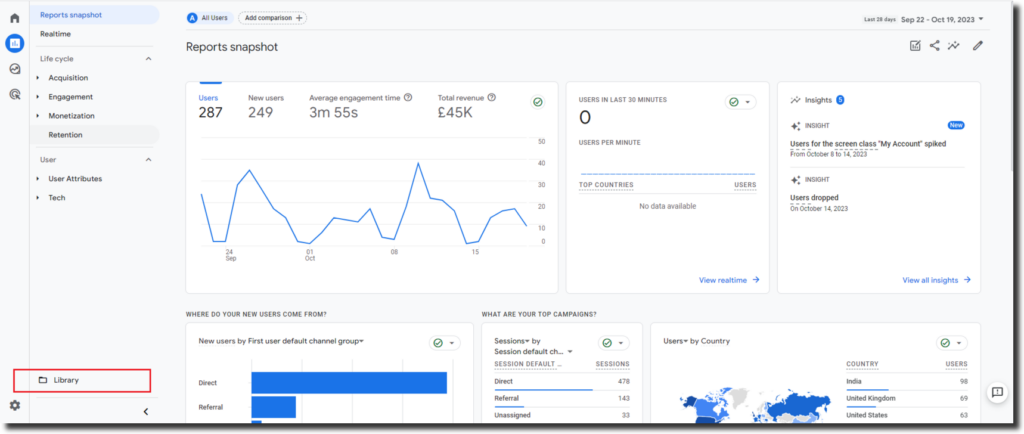Click the Customize report pencil icon
Viewport: 1024px width, 434px height.
(978, 46)
